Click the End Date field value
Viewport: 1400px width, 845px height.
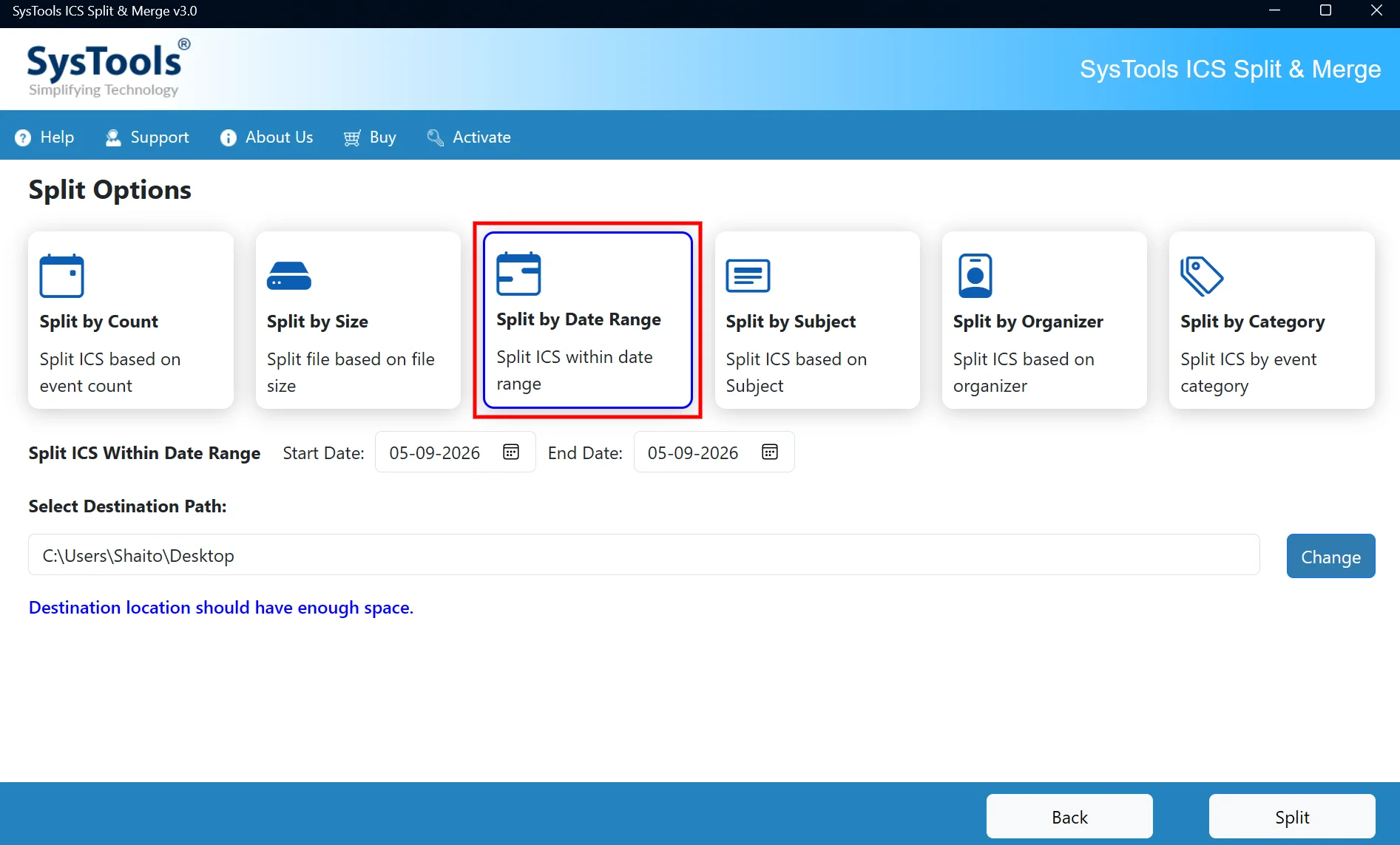point(692,452)
